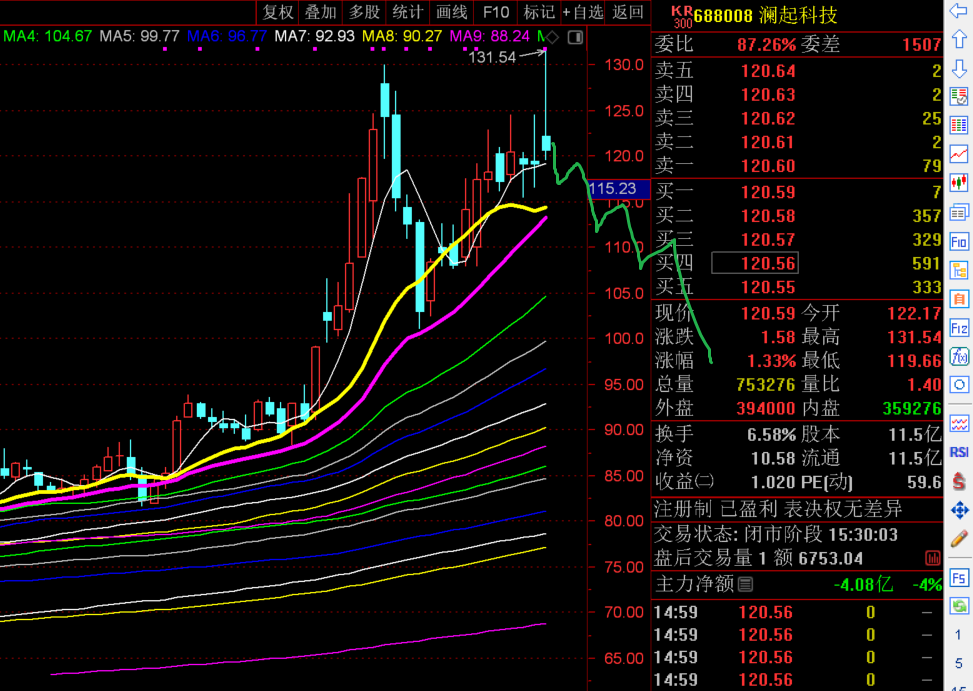Viewport: 973px width, 691px height.
Task: Select the 5-minute period in the sidebar
Action: click(959, 663)
